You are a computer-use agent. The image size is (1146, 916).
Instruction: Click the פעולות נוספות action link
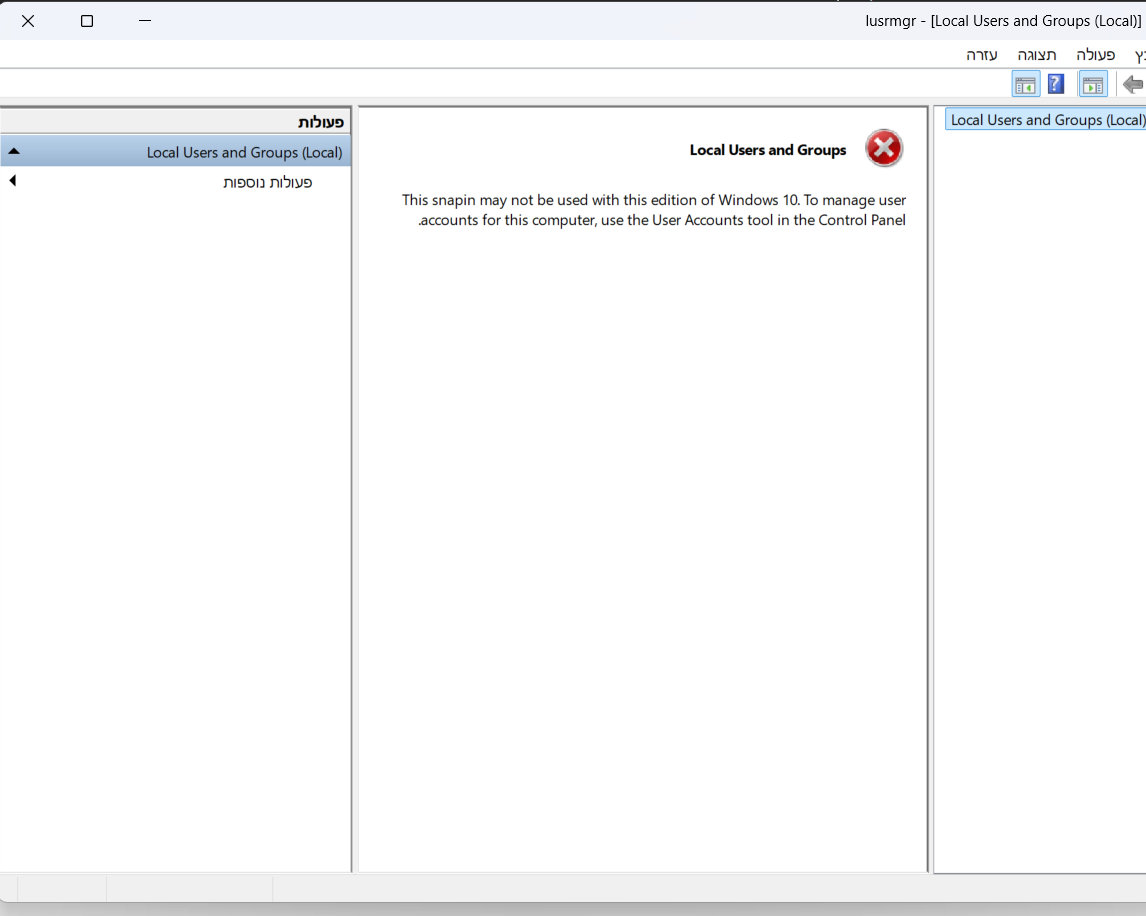tap(267, 182)
